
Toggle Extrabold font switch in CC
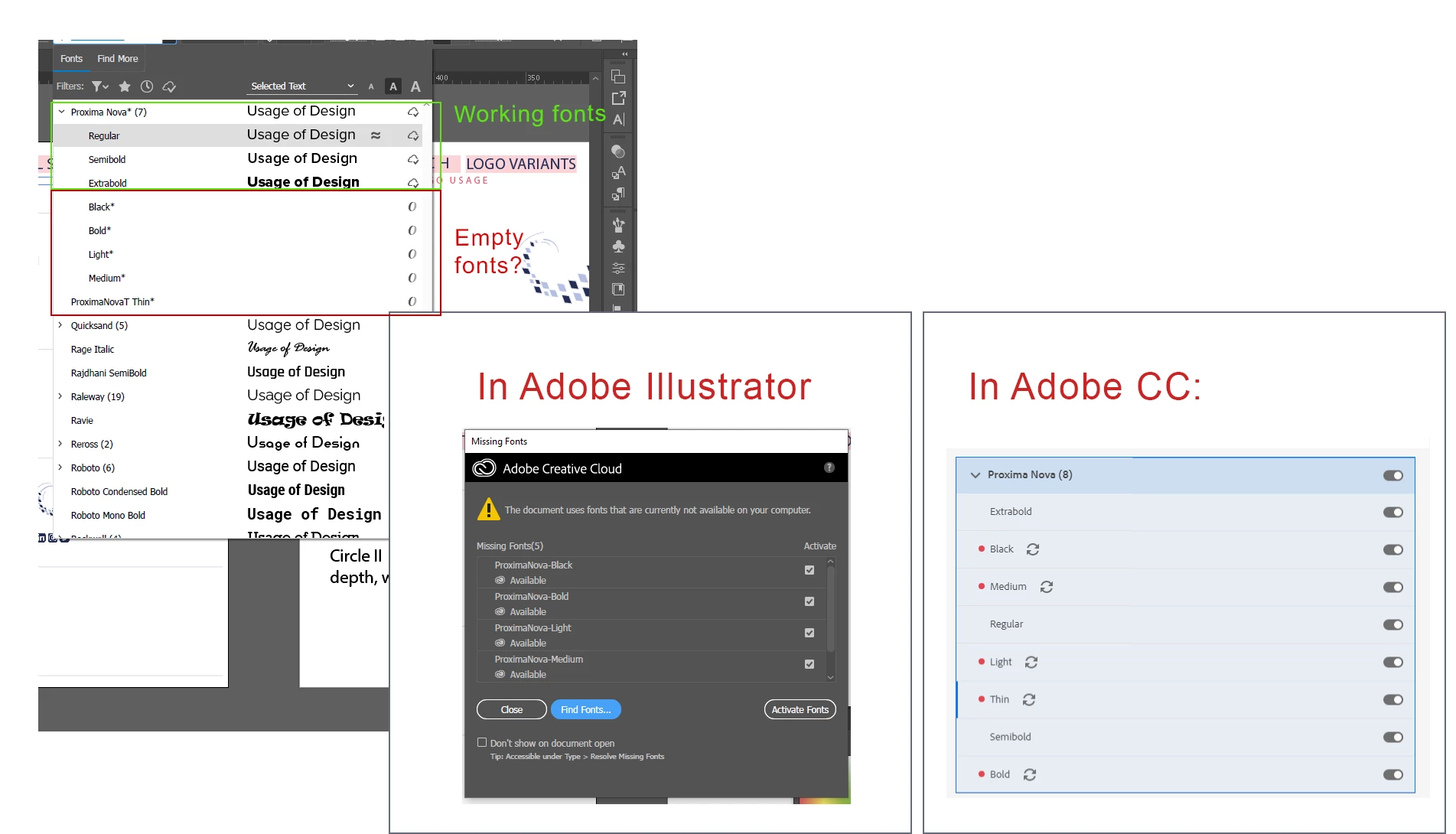click(x=1392, y=512)
